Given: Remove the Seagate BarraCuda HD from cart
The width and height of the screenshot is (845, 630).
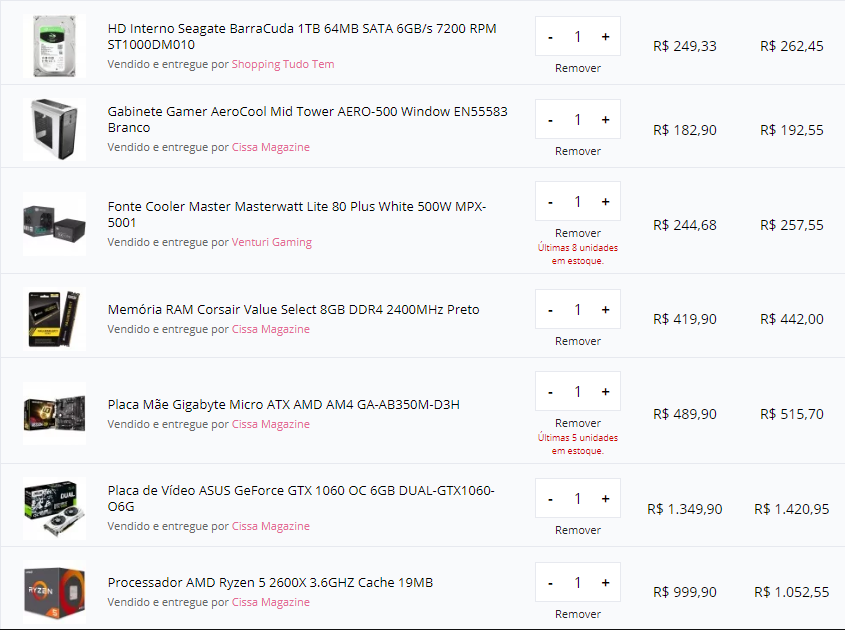Looking at the screenshot, I should click(x=578, y=68).
